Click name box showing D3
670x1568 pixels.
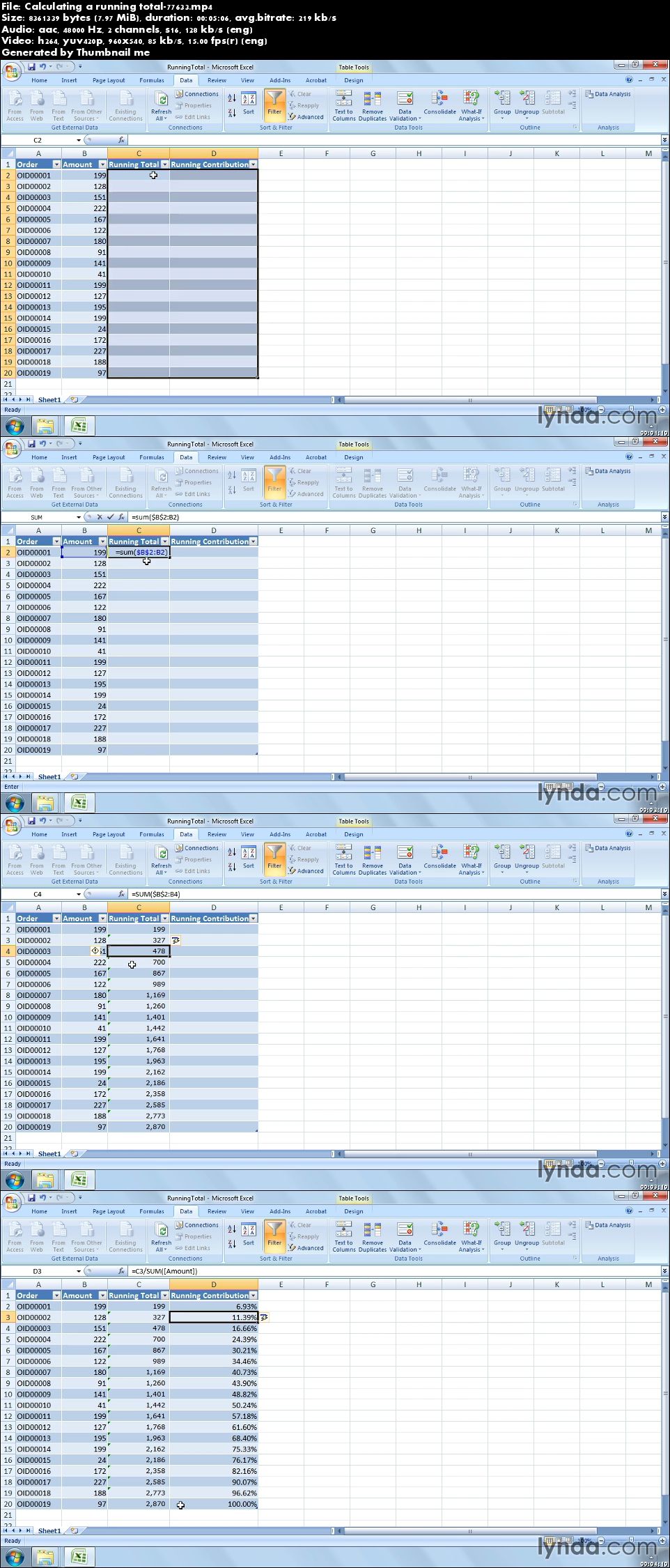point(38,1271)
